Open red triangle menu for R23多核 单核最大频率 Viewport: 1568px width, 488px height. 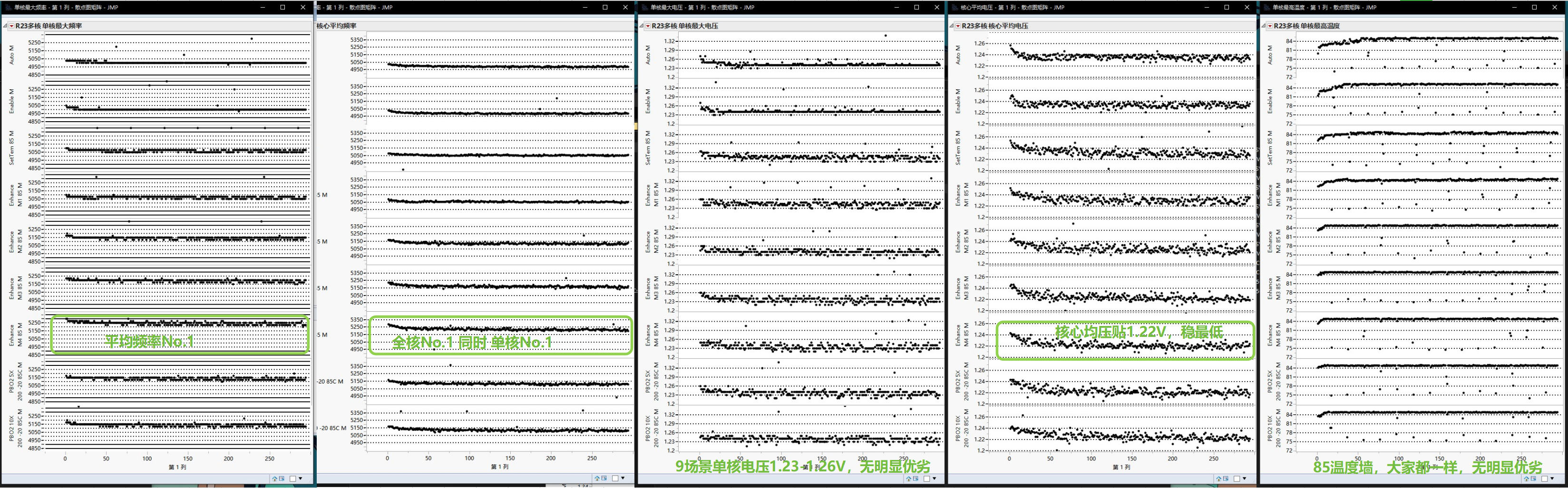(11, 26)
